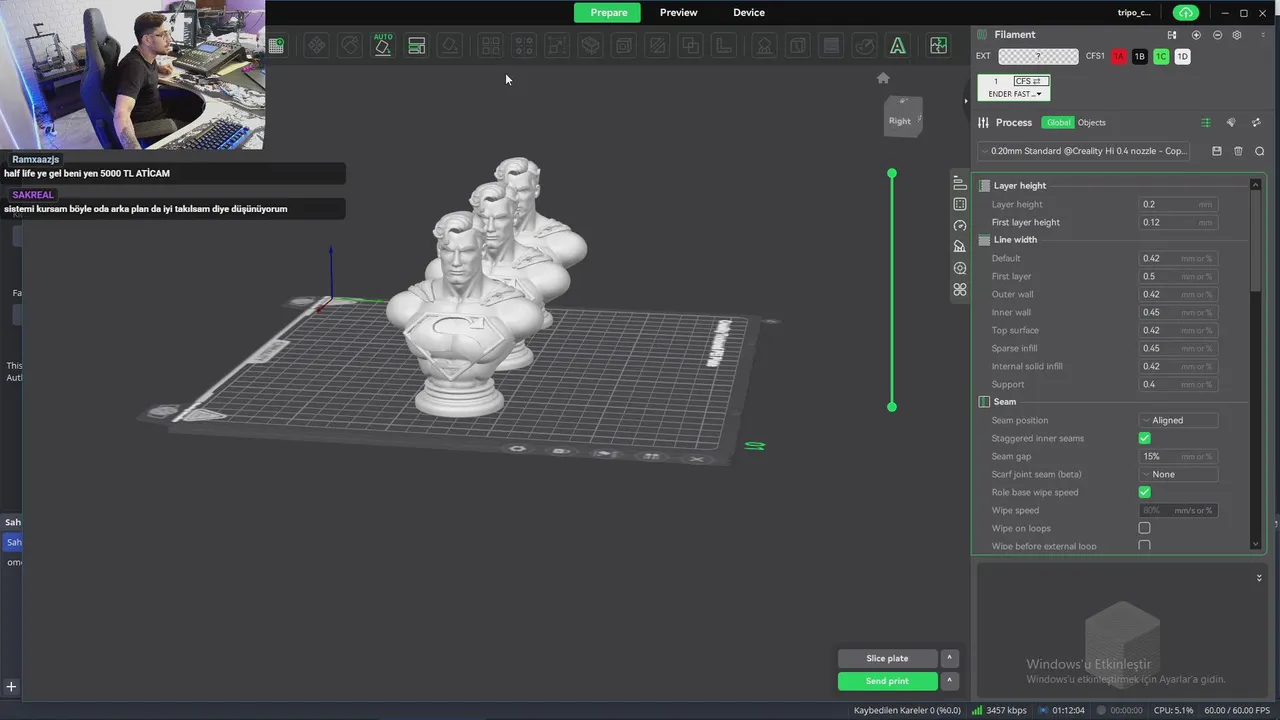
Task: Click the Send print button
Action: [x=887, y=681]
